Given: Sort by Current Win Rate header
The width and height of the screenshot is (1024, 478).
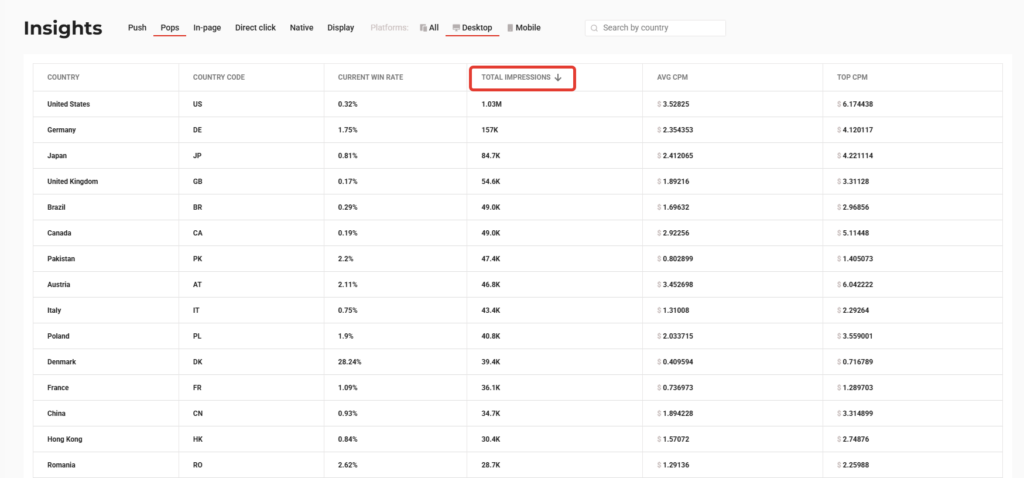Looking at the screenshot, I should (x=369, y=77).
